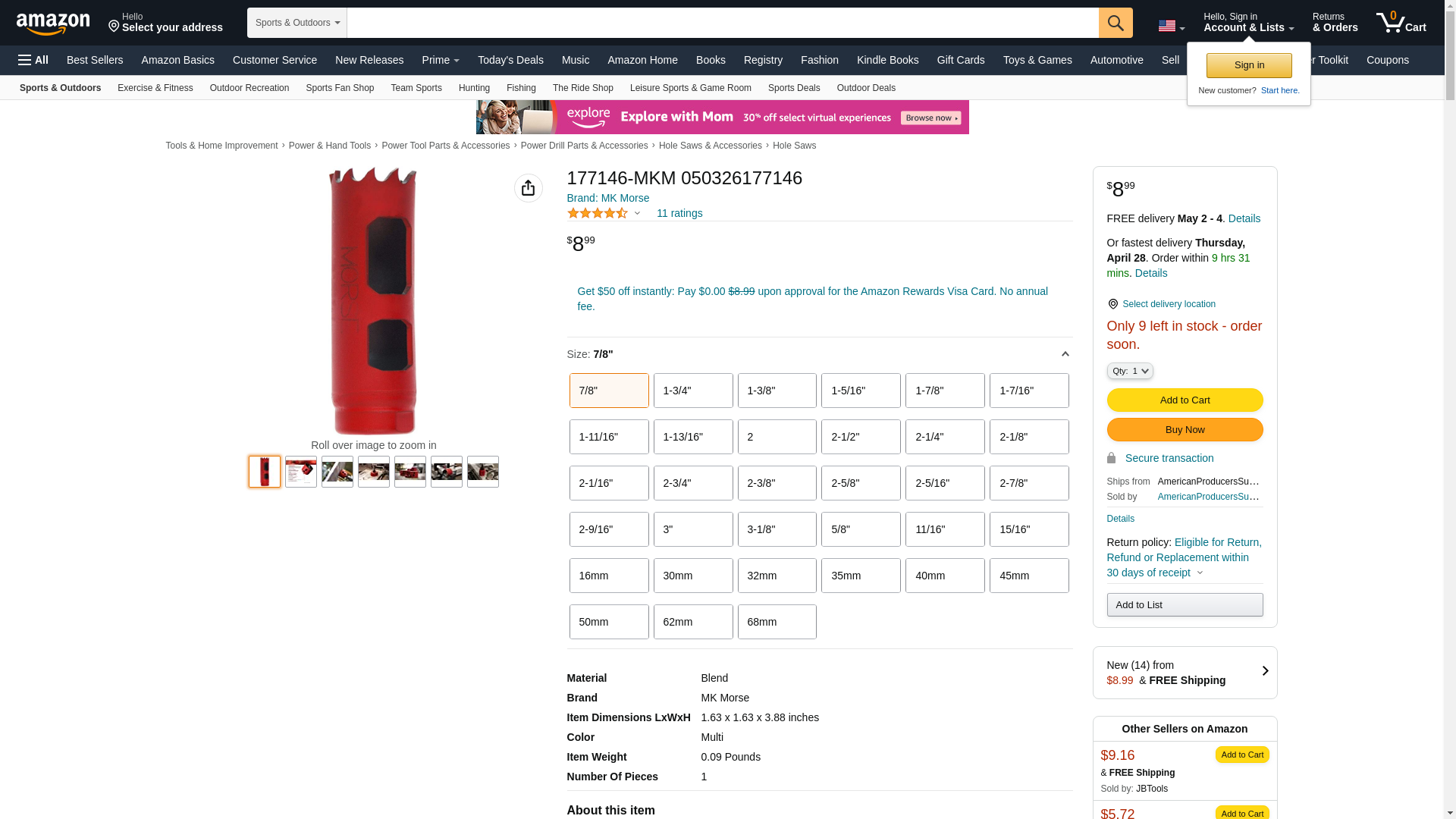This screenshot has height=819, width=1456.
Task: Open Today's Deals in navigation bar
Action: tap(510, 60)
